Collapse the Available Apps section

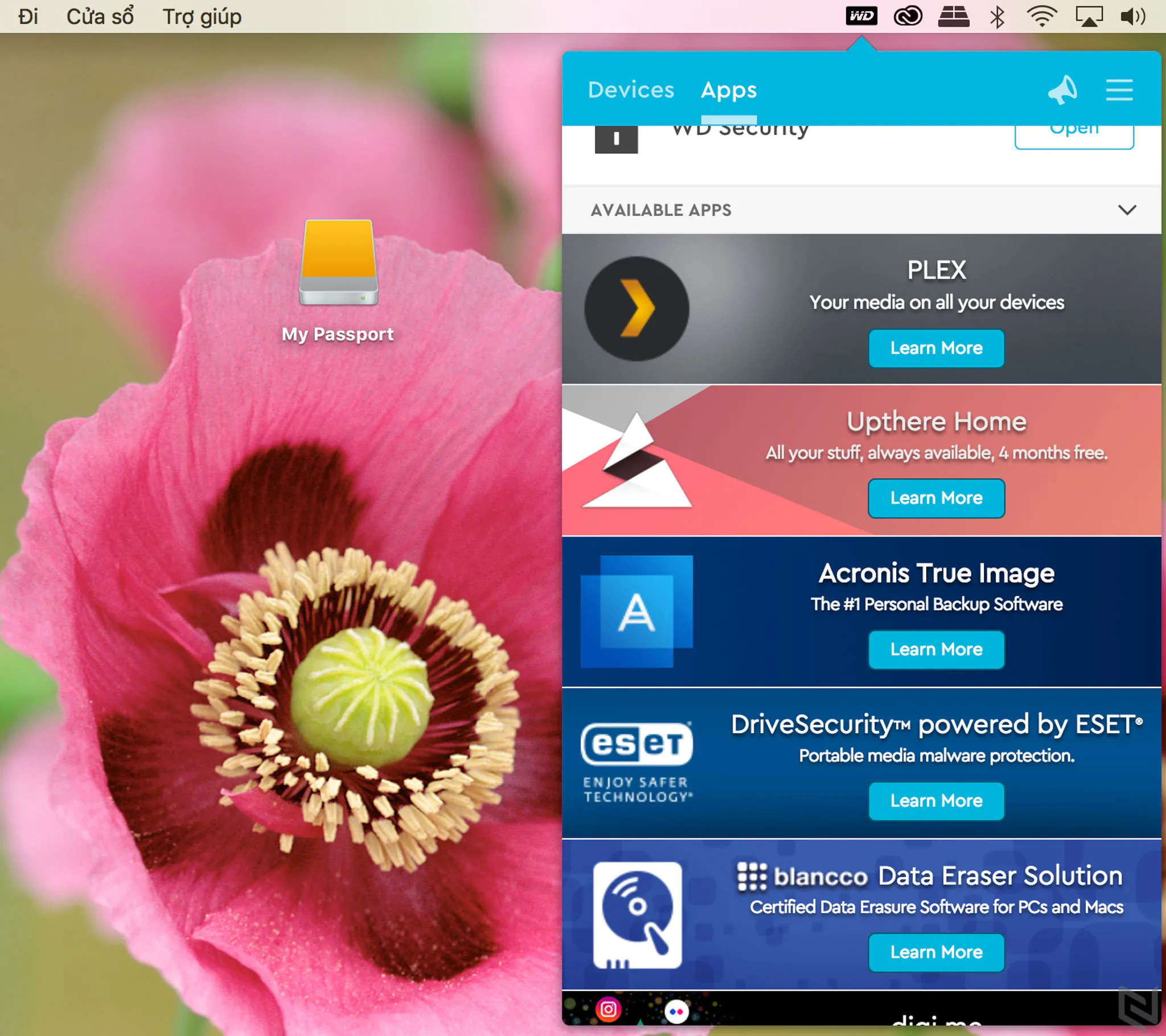1127,210
